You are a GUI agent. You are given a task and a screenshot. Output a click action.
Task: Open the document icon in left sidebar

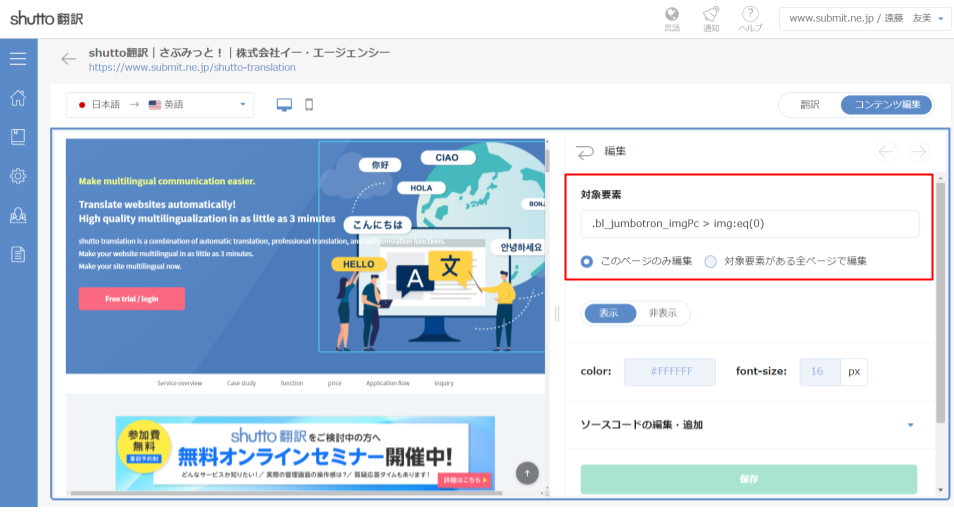(x=18, y=254)
